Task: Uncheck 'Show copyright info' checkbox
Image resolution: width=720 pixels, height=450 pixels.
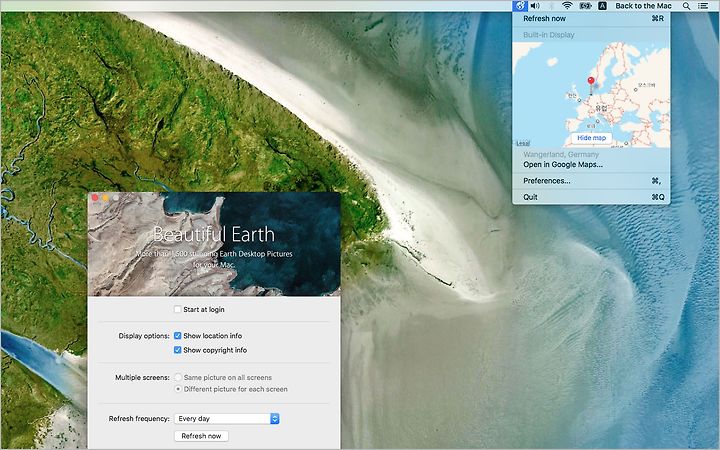Action: [178, 350]
